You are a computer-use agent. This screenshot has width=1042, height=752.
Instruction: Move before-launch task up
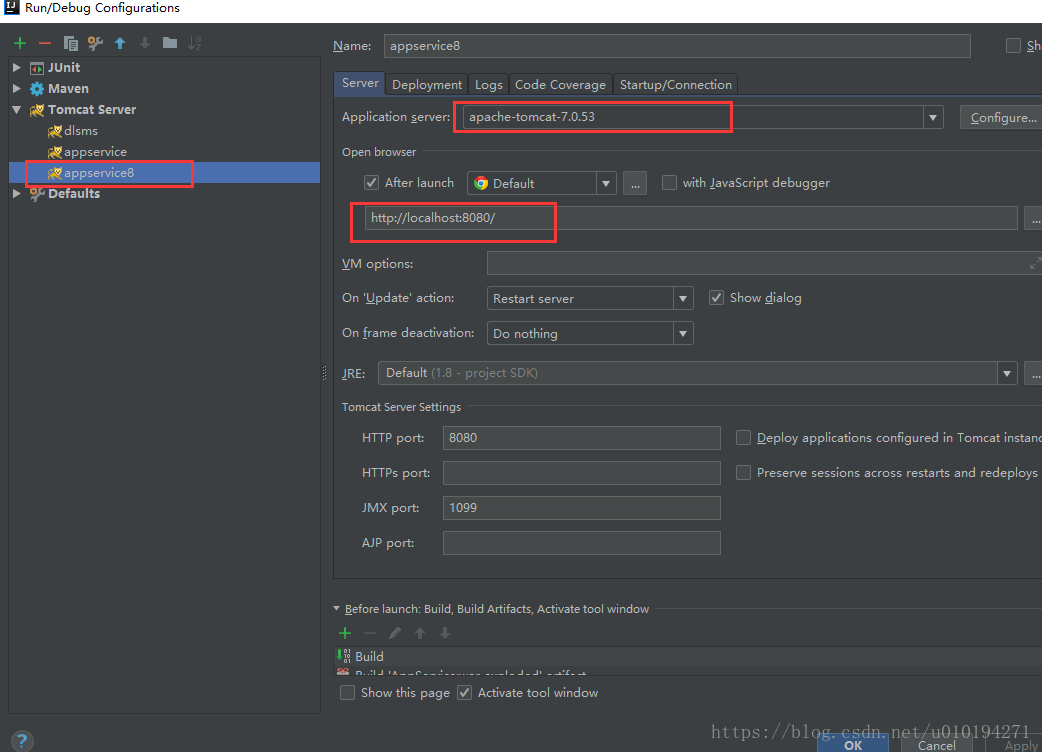coord(420,633)
